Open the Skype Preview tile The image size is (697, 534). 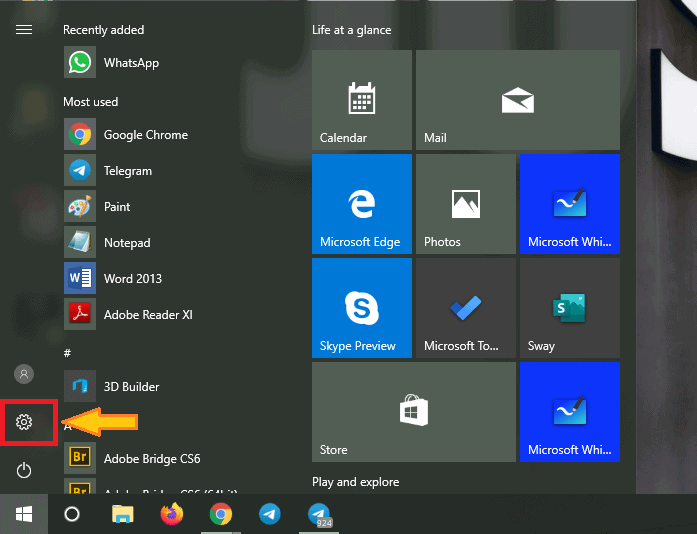tap(362, 308)
